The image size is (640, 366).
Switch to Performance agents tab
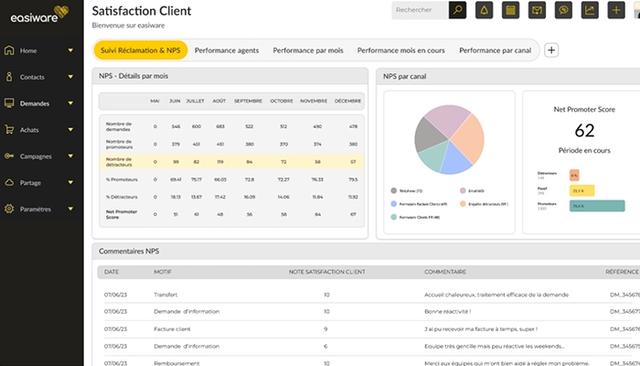coord(227,50)
